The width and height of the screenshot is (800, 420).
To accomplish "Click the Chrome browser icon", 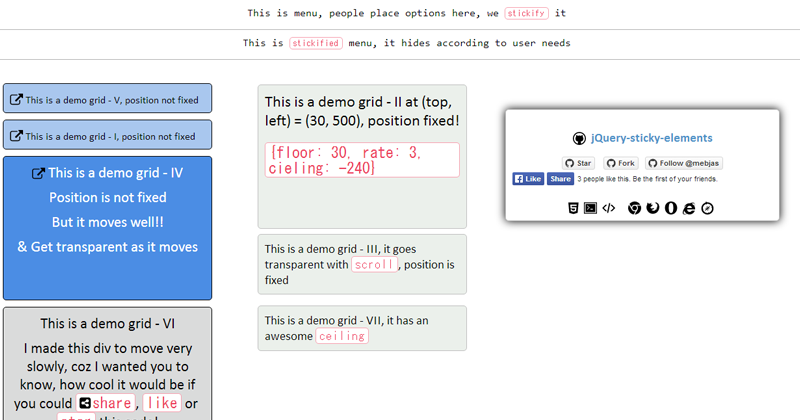I will point(634,208).
